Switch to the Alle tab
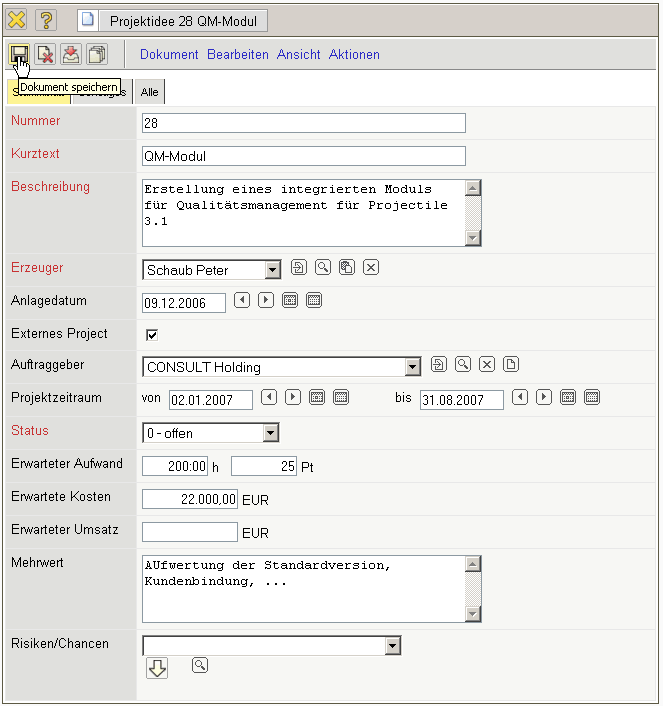The height and width of the screenshot is (706, 663). [x=149, y=92]
